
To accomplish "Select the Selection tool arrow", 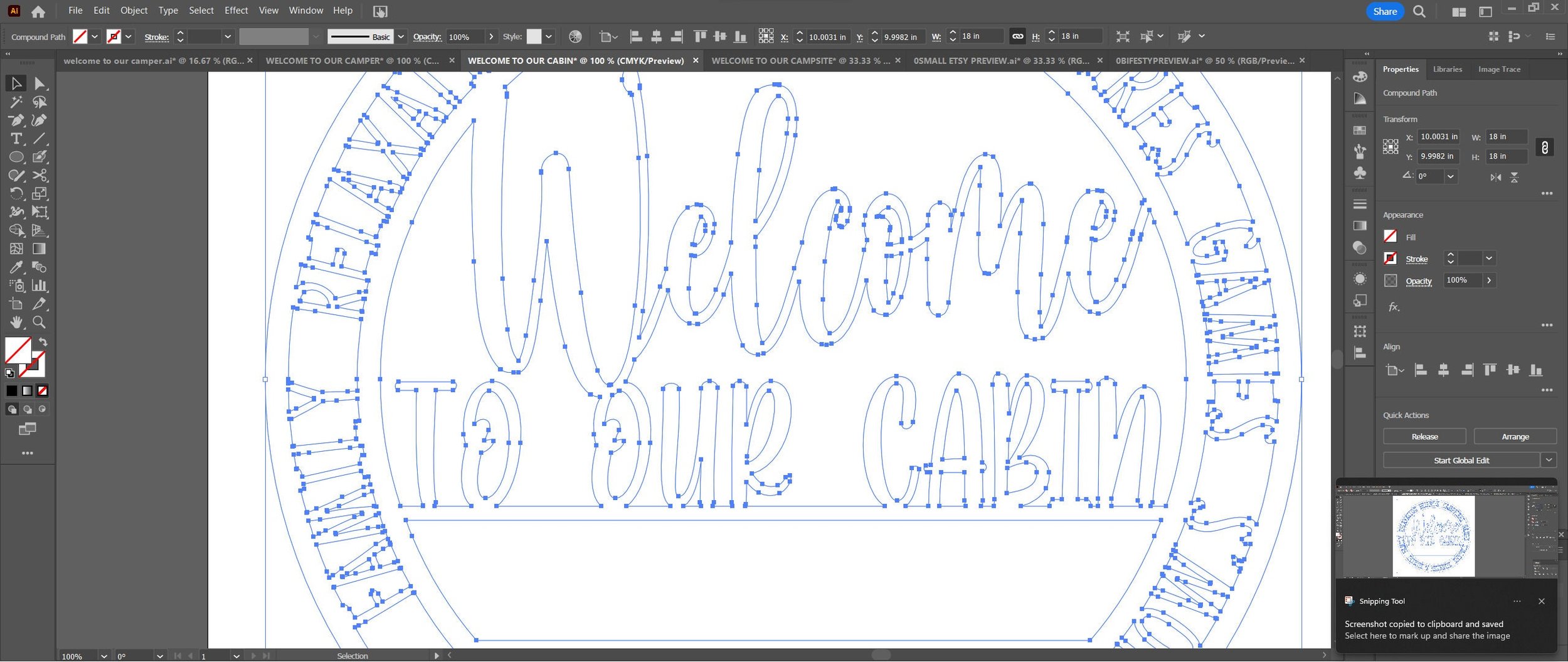I will pyautogui.click(x=16, y=83).
